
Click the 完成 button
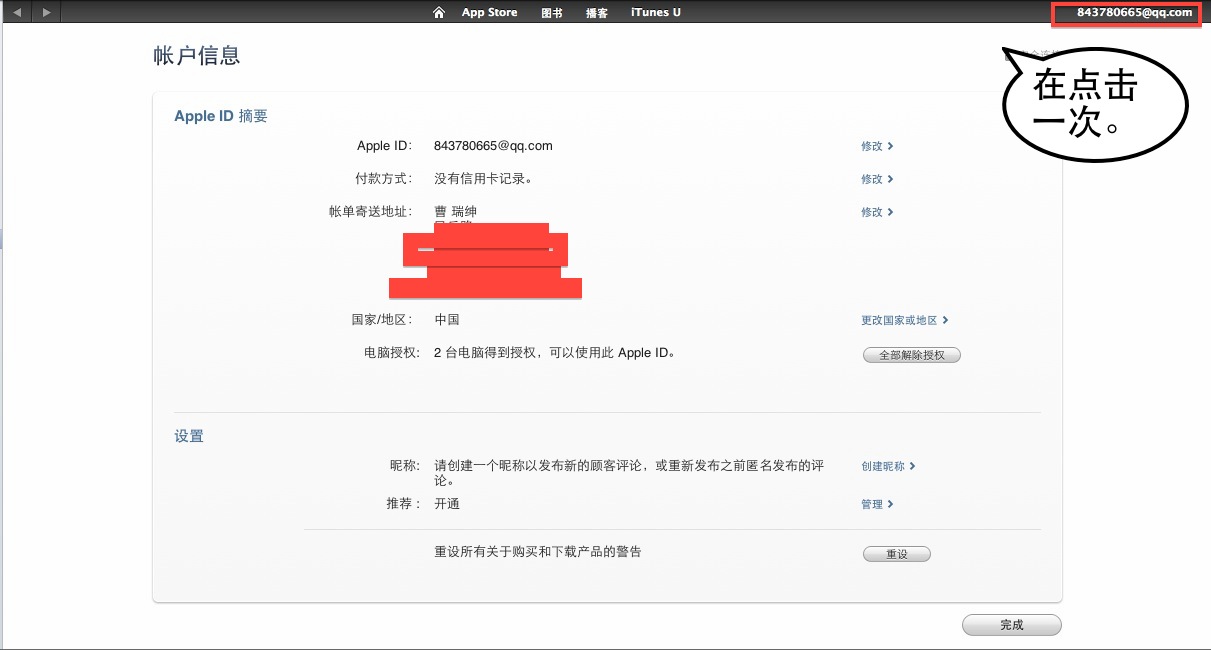coord(1011,625)
